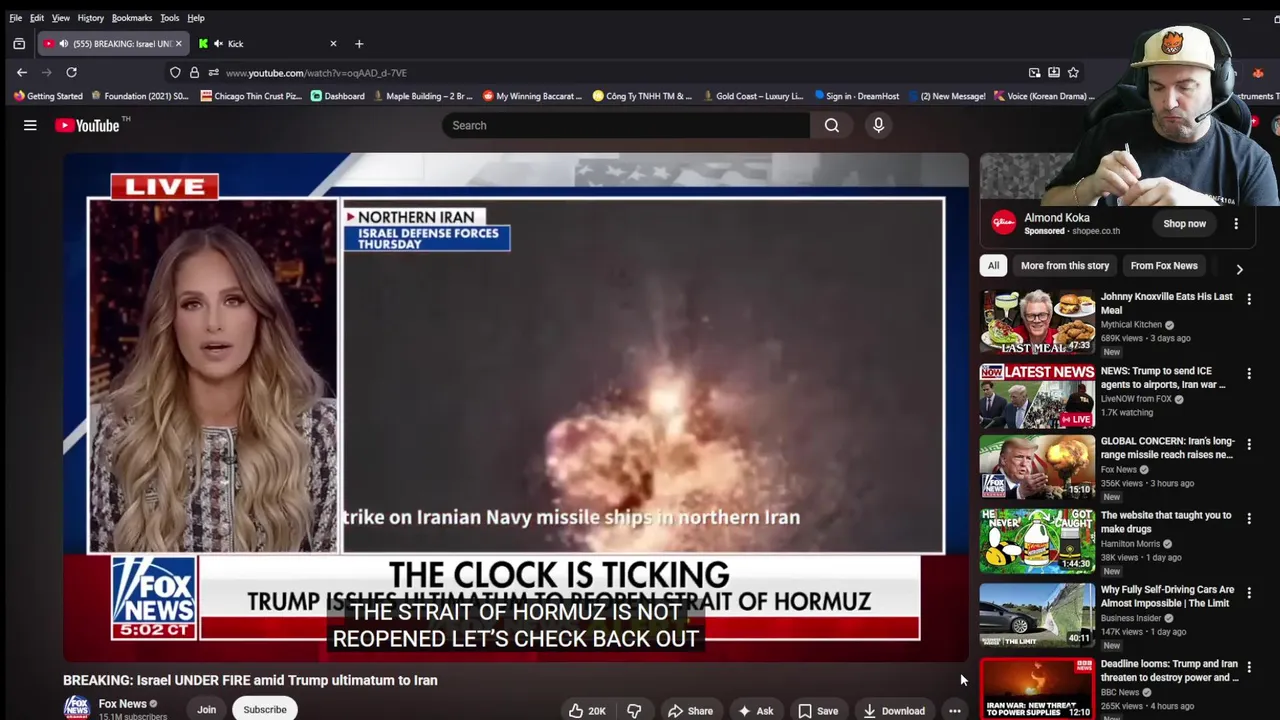The width and height of the screenshot is (1280, 720).
Task: Click the YouTube search field
Action: click(x=626, y=125)
